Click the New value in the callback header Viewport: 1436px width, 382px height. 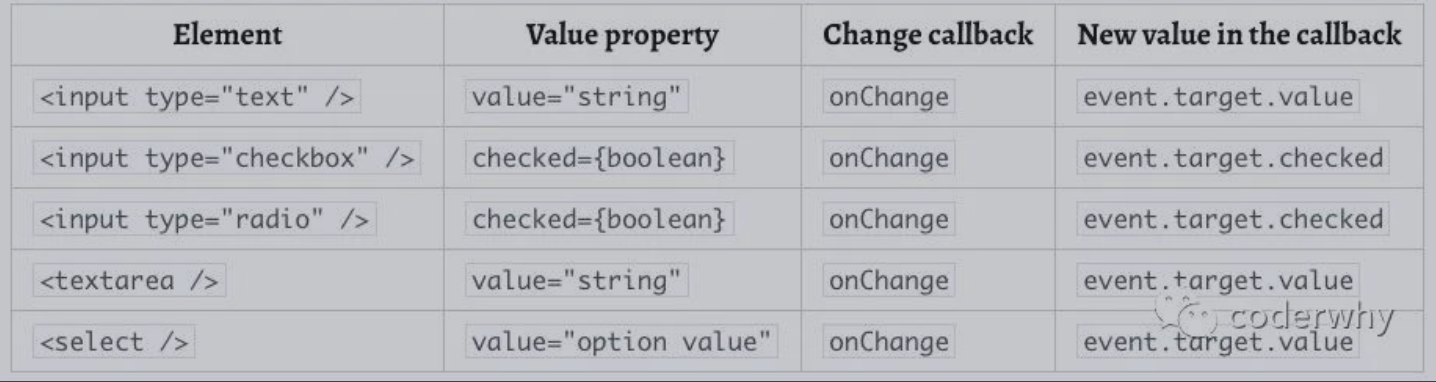click(x=1239, y=35)
